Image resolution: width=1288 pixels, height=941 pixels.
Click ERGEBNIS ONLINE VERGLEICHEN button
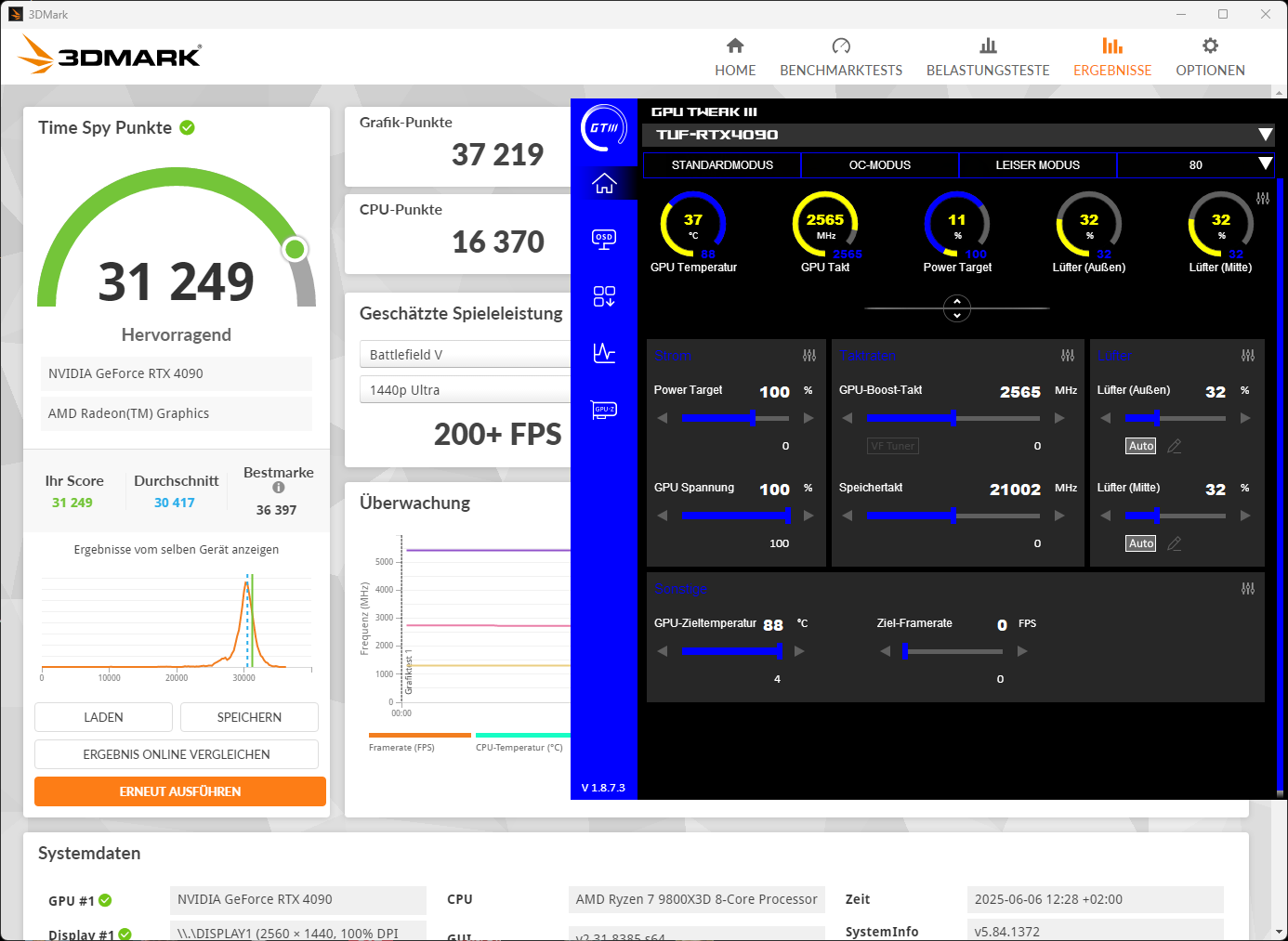(177, 754)
